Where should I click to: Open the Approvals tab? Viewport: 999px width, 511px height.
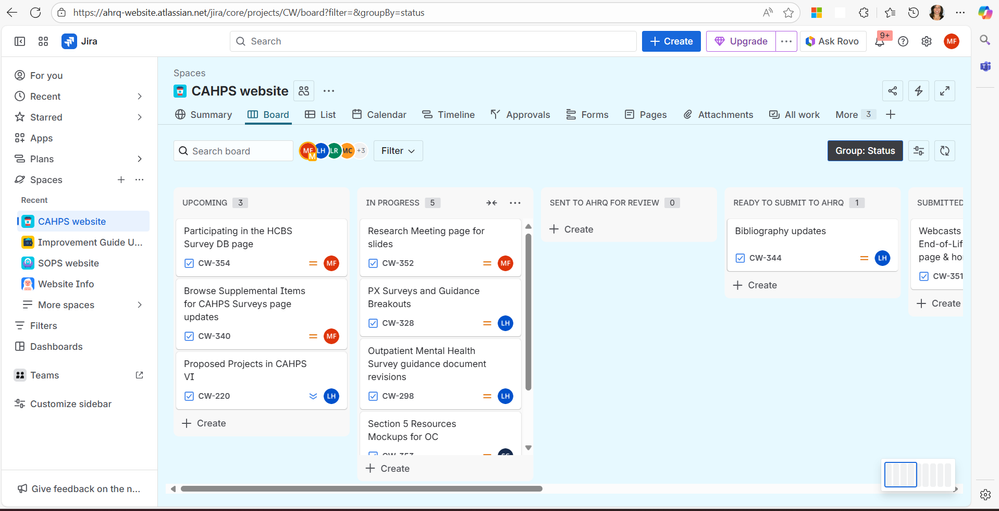click(x=520, y=115)
